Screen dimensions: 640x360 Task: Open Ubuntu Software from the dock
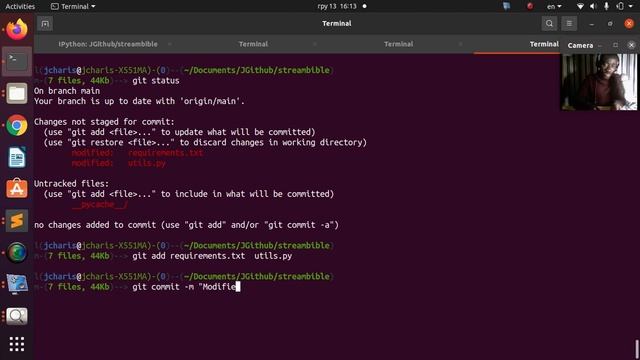pos(17,189)
